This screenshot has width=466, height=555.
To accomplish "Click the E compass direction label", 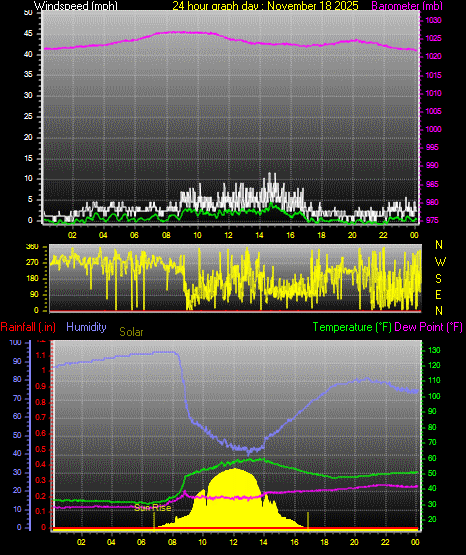I will click(x=438, y=295).
